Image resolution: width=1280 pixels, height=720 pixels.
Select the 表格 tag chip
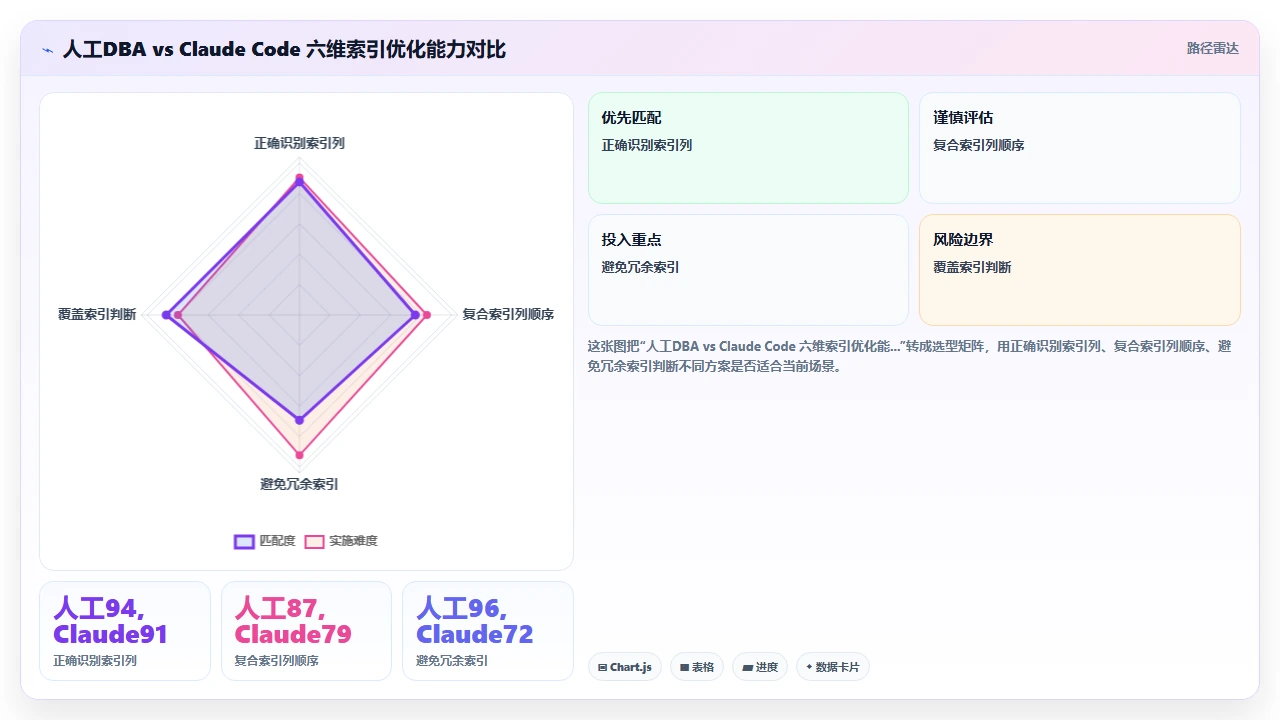697,667
